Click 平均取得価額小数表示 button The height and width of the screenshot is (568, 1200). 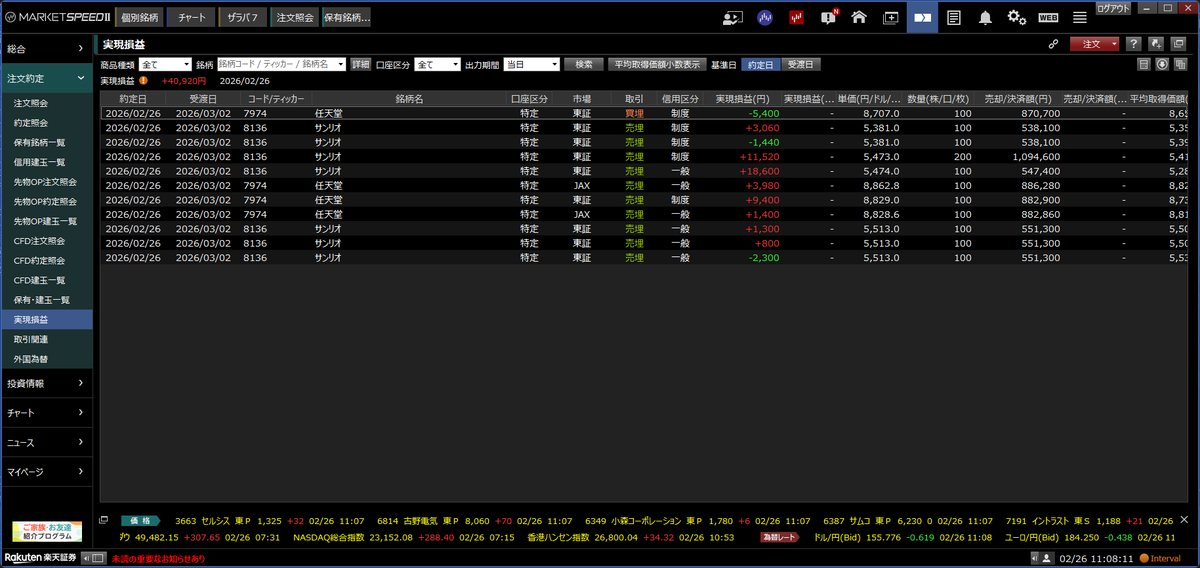(x=657, y=64)
